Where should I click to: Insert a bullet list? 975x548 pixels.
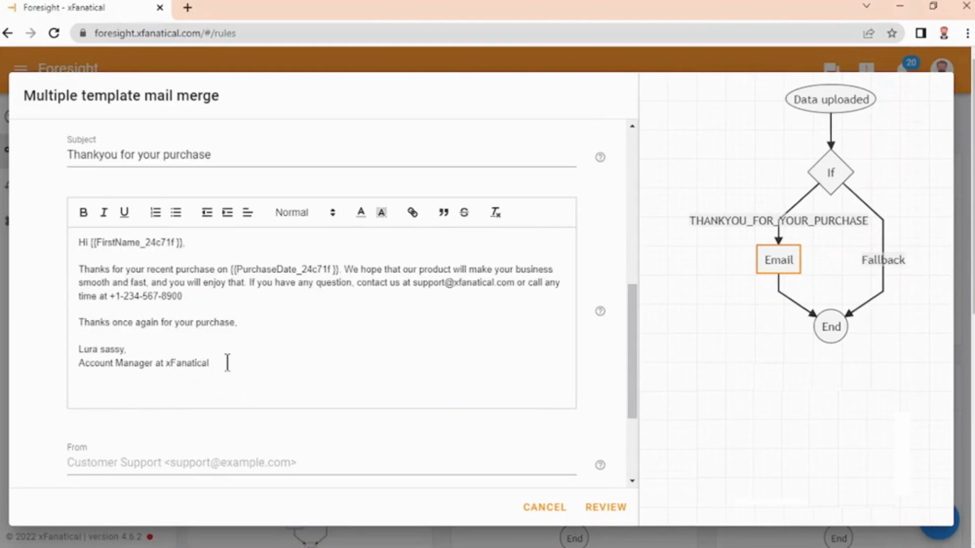point(176,212)
